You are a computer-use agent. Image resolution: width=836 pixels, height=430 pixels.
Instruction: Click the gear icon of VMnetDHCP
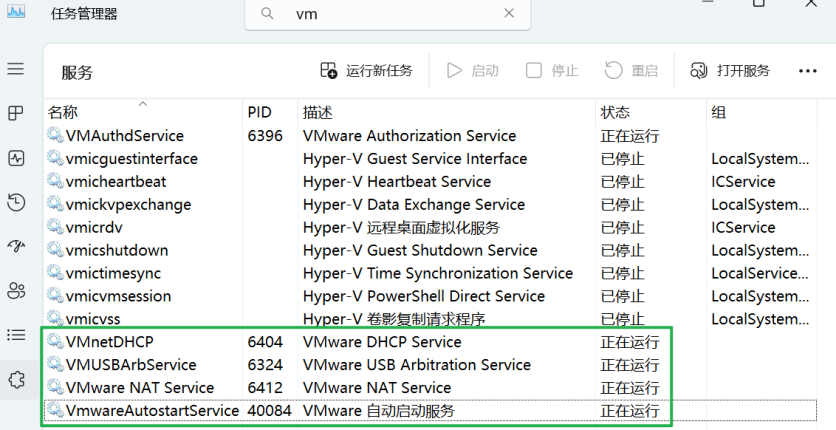pyautogui.click(x=55, y=340)
